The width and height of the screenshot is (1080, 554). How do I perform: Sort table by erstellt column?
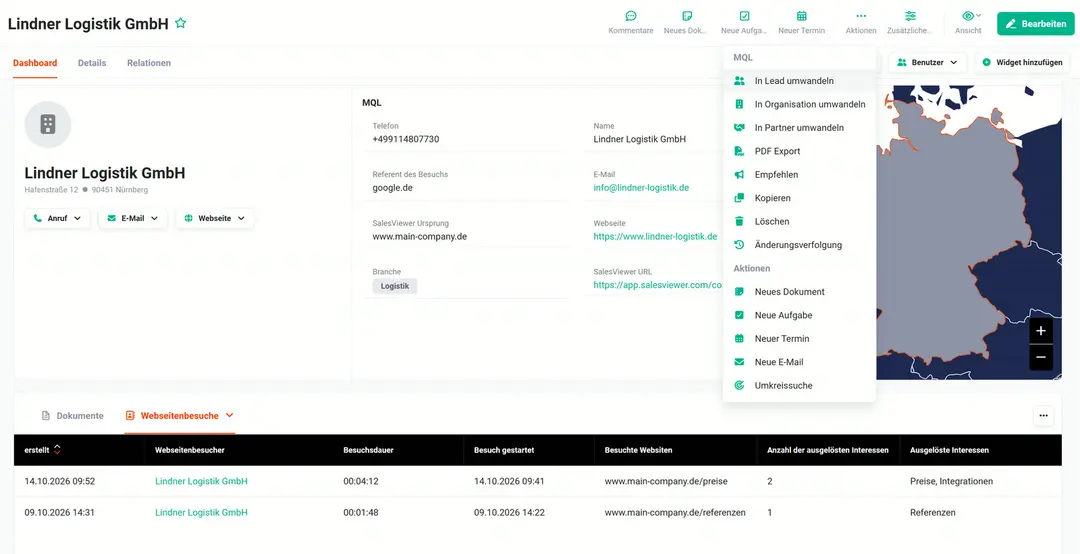tap(57, 450)
